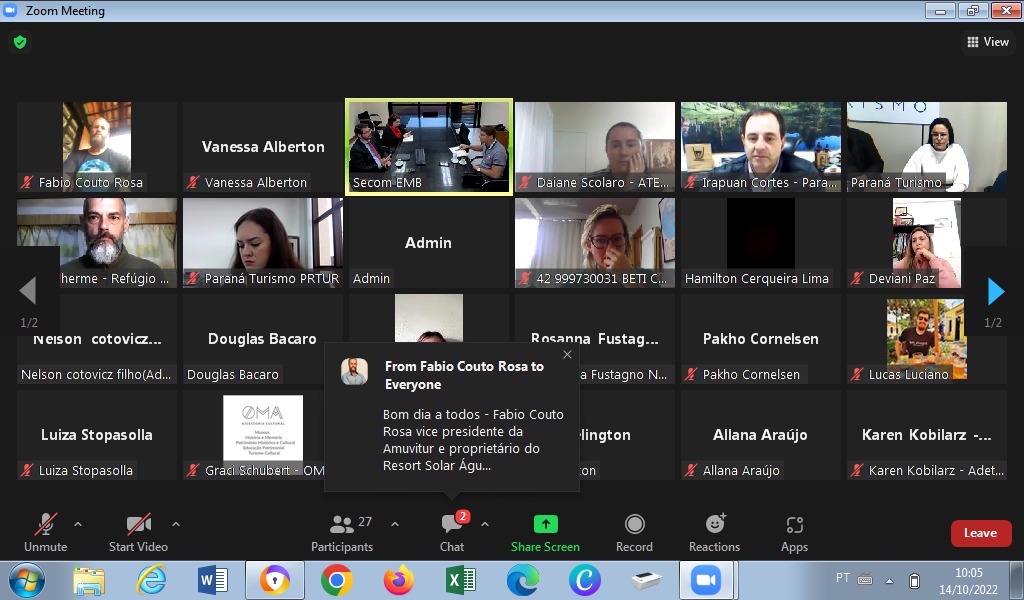Select Secom EMB video tile
Screen dimensions: 1024x600
[429, 147]
